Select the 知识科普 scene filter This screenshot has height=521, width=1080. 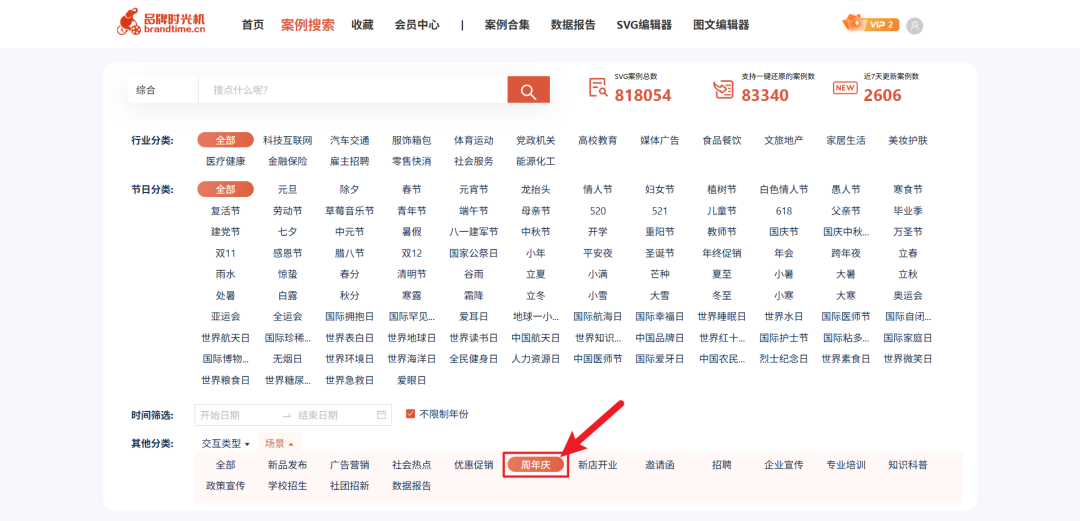coord(908,464)
